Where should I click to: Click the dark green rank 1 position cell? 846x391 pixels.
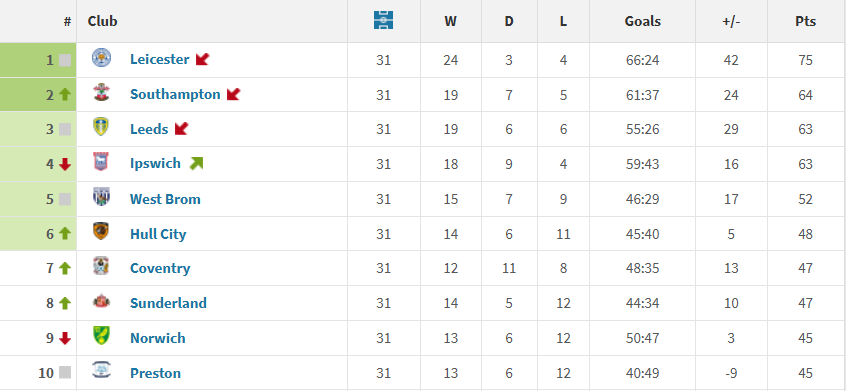38,60
